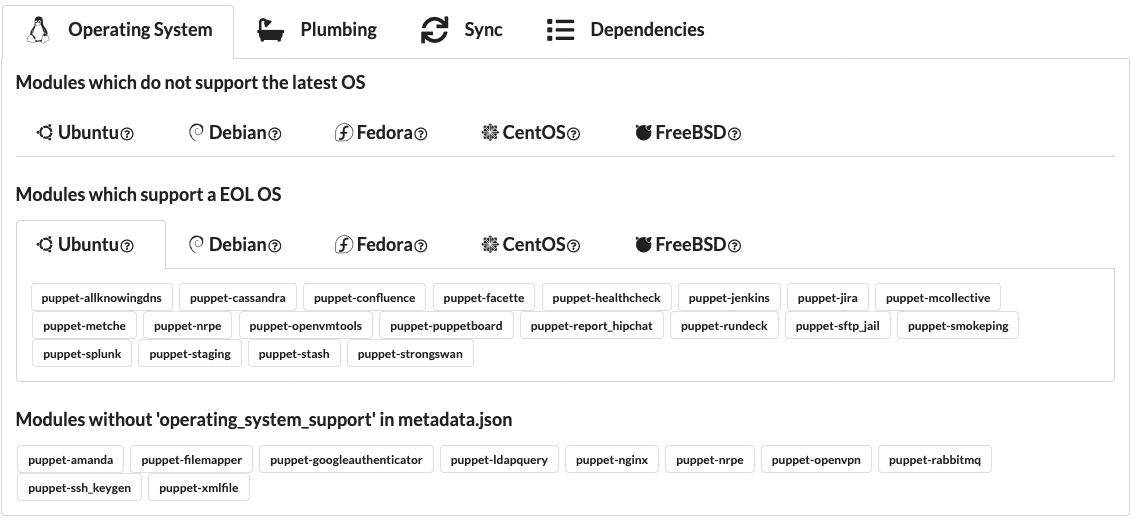Click the bathtub icon on Plumbing tab
This screenshot has width=1137, height=522.
point(270,30)
